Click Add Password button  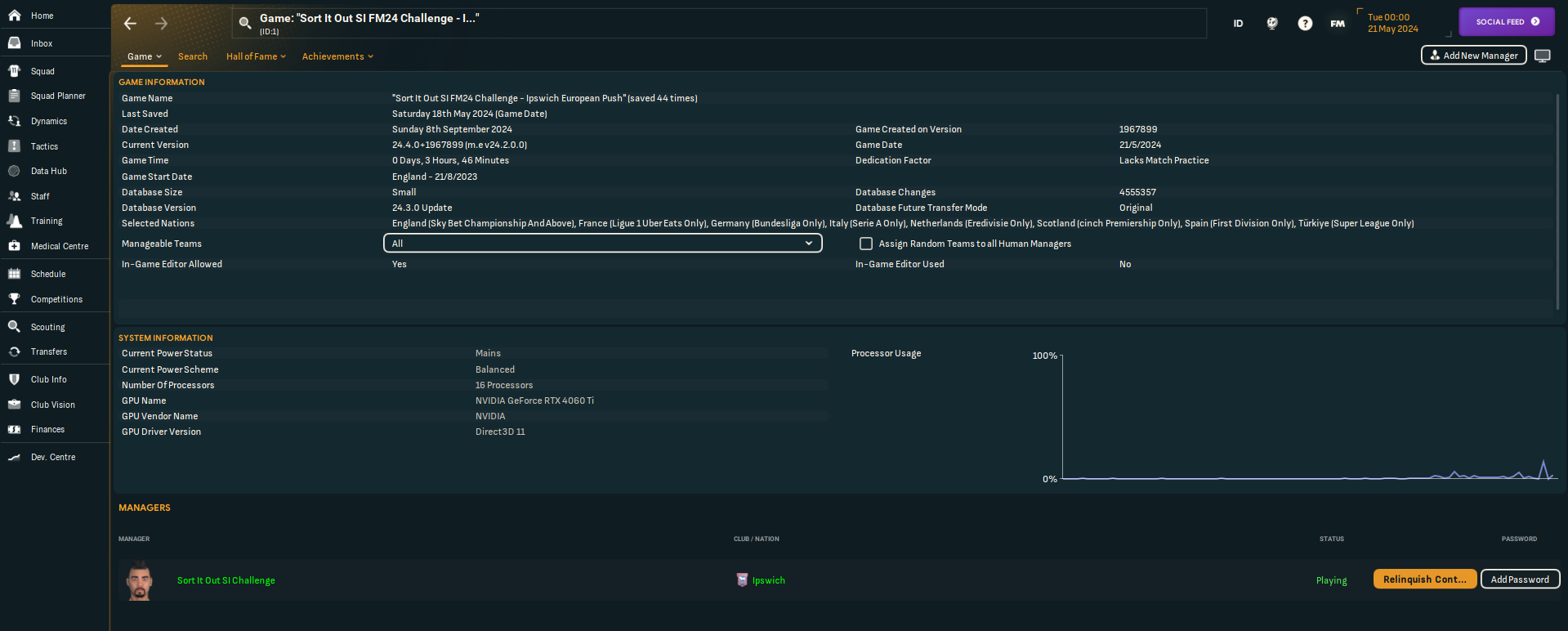(x=1520, y=579)
